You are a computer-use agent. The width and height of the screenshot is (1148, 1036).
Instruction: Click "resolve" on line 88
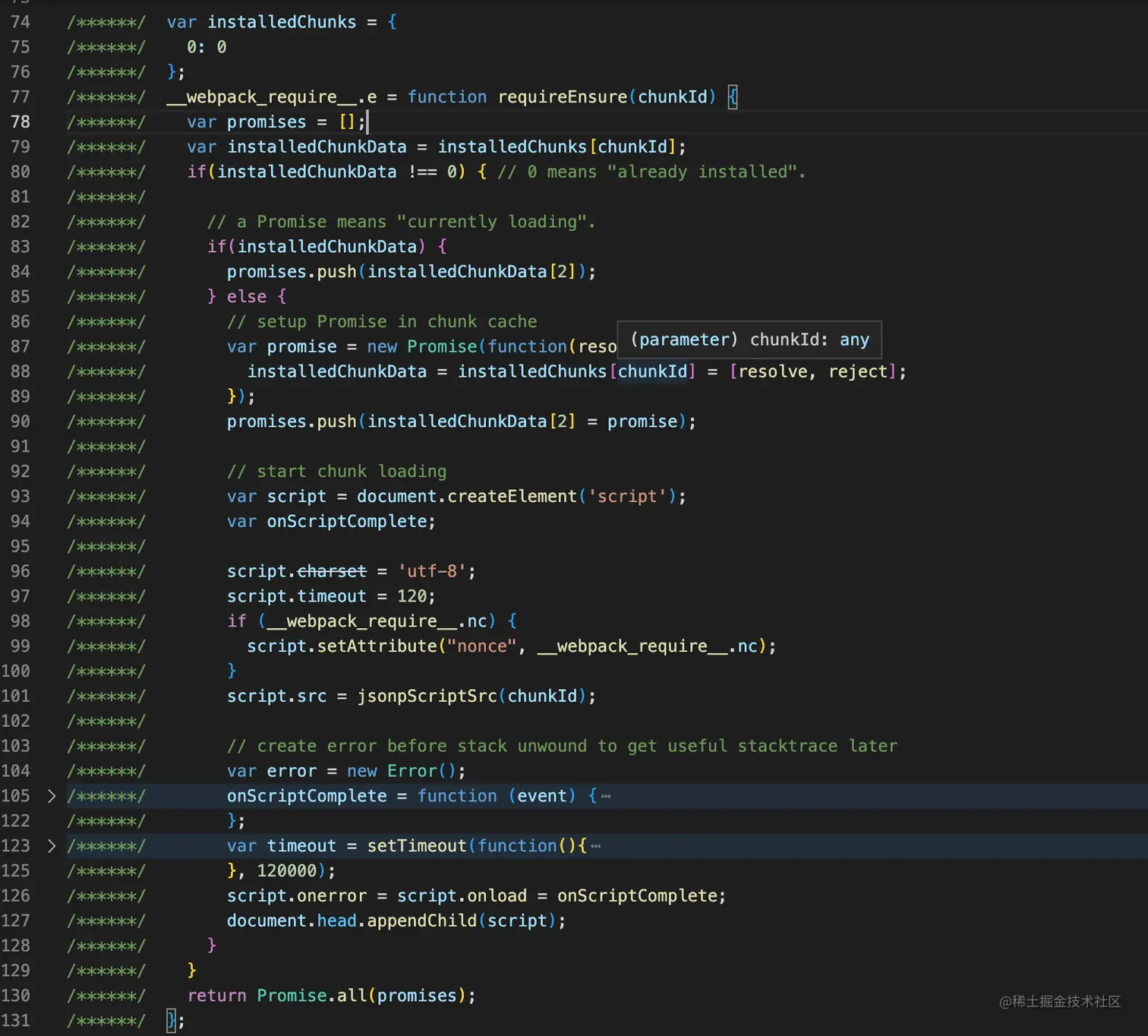[774, 371]
